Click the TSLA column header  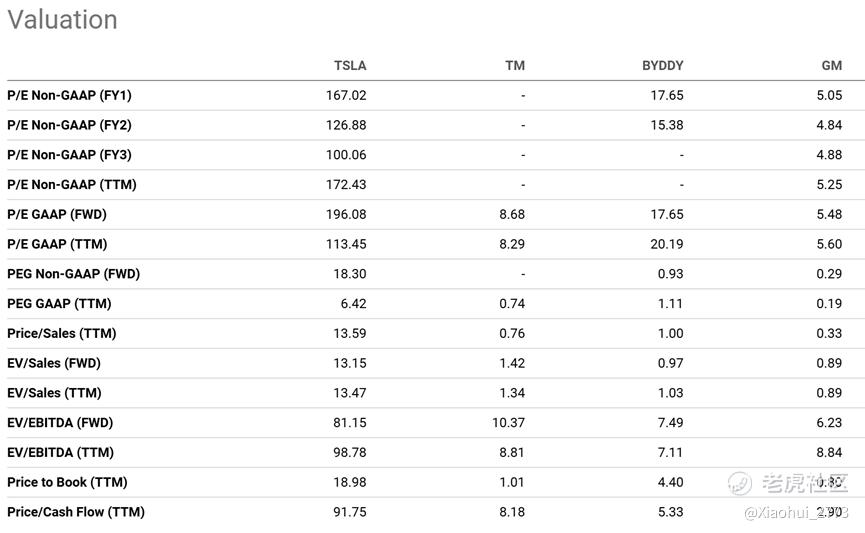coord(350,66)
